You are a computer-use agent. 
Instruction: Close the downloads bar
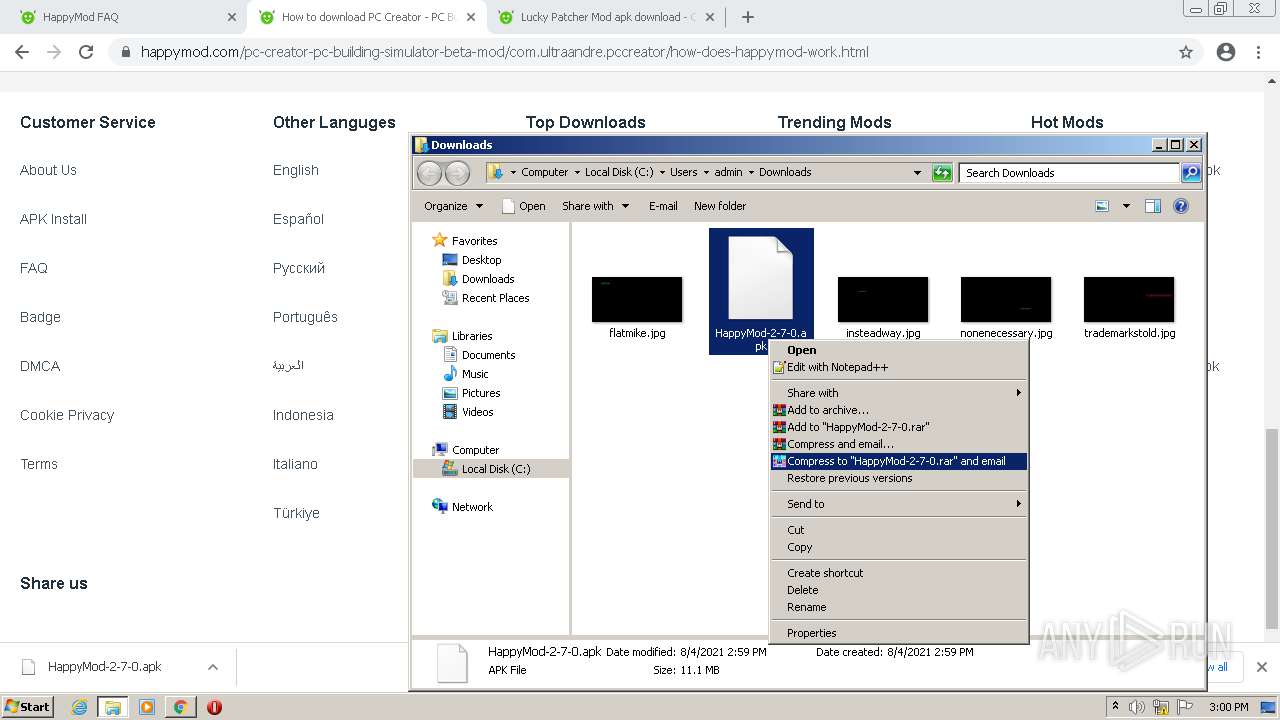pyautogui.click(x=1262, y=667)
